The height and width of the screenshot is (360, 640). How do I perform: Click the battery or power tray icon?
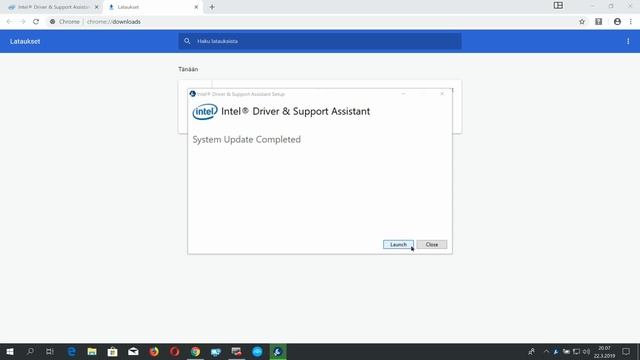[566, 351]
